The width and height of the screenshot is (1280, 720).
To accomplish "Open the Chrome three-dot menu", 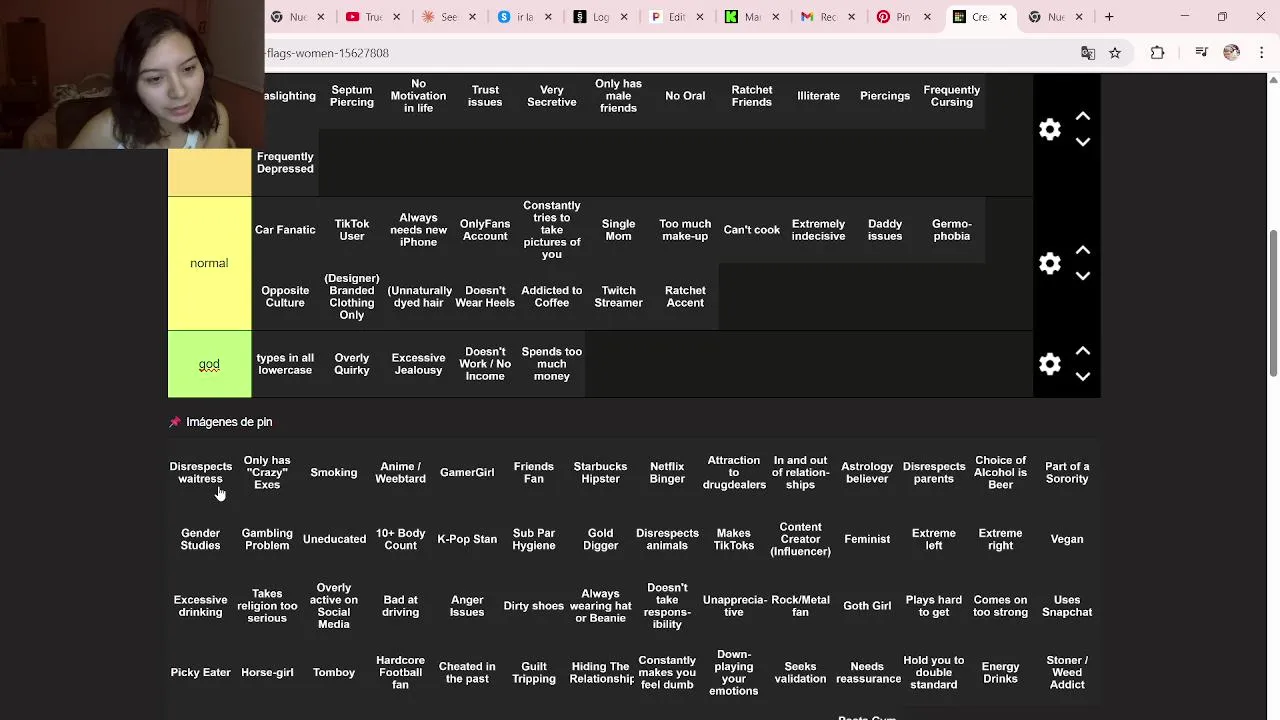I will (x=1260, y=53).
